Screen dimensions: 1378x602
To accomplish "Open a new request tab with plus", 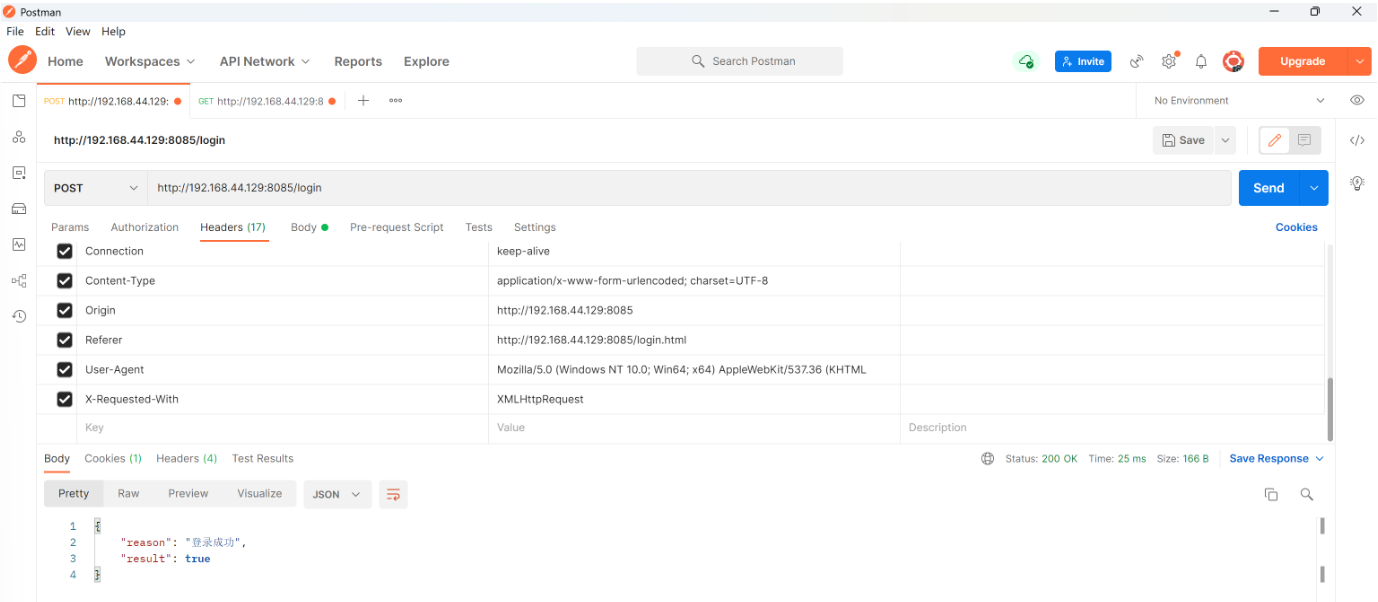I will coord(363,100).
